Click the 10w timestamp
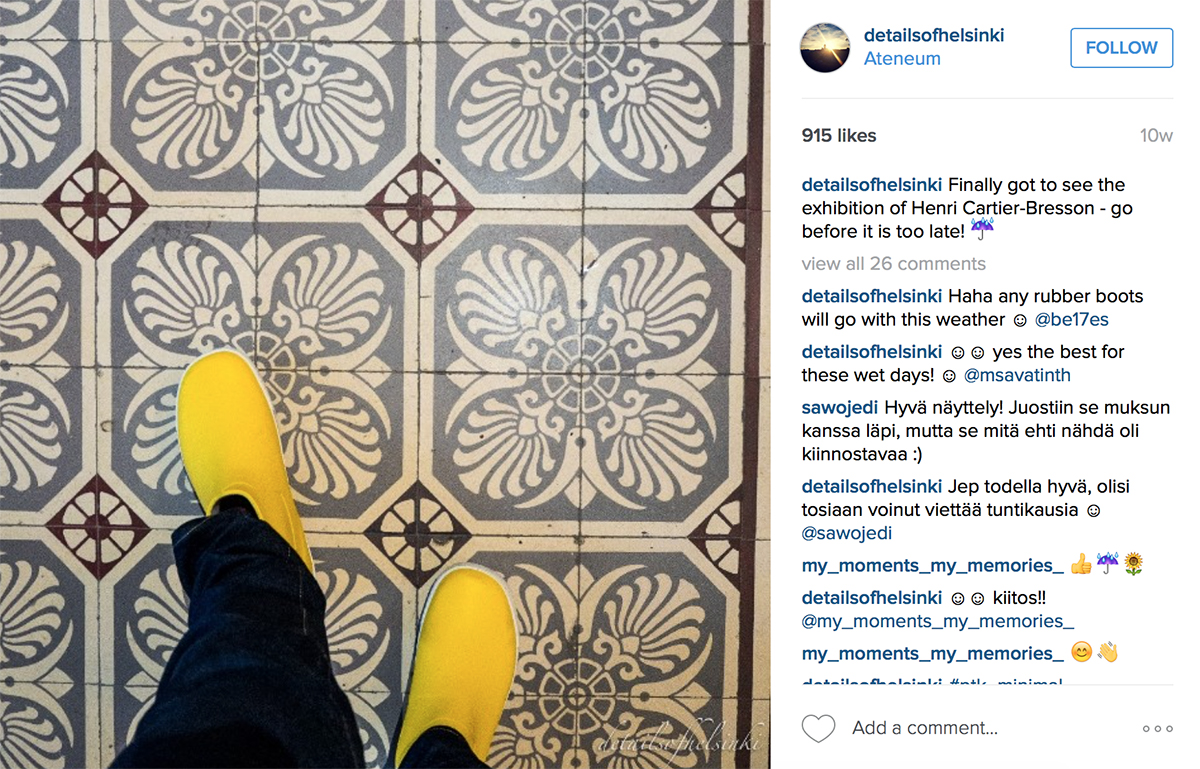This screenshot has width=1200, height=769. 1156,136
